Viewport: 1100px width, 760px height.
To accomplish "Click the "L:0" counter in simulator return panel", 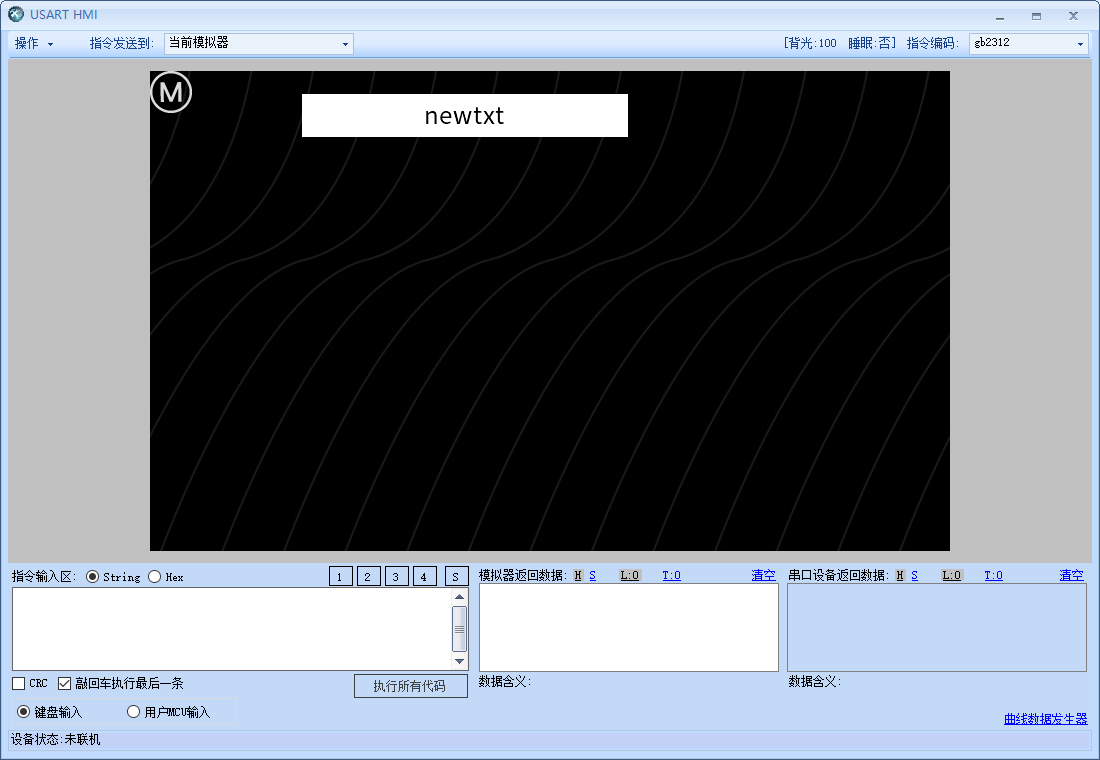I will (630, 575).
